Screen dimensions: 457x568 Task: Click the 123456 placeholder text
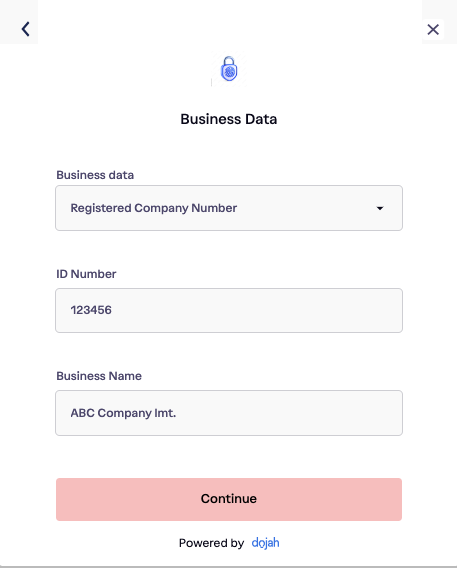pos(91,310)
